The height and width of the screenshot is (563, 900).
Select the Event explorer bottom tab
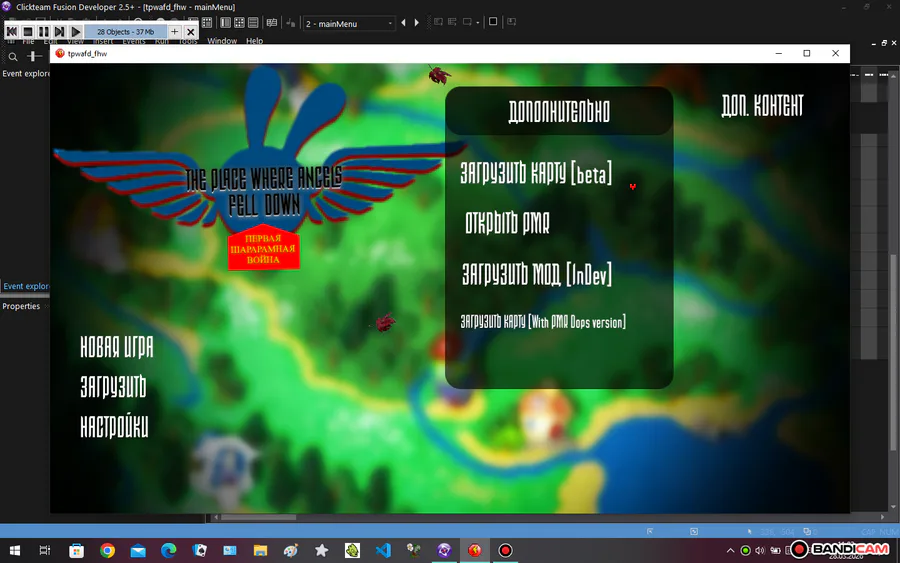coord(25,286)
